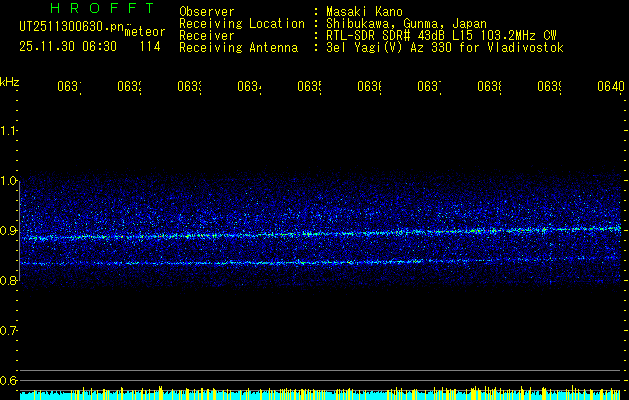The image size is (629, 400).
Task: Click the Receiver label
Action: coord(207,36)
